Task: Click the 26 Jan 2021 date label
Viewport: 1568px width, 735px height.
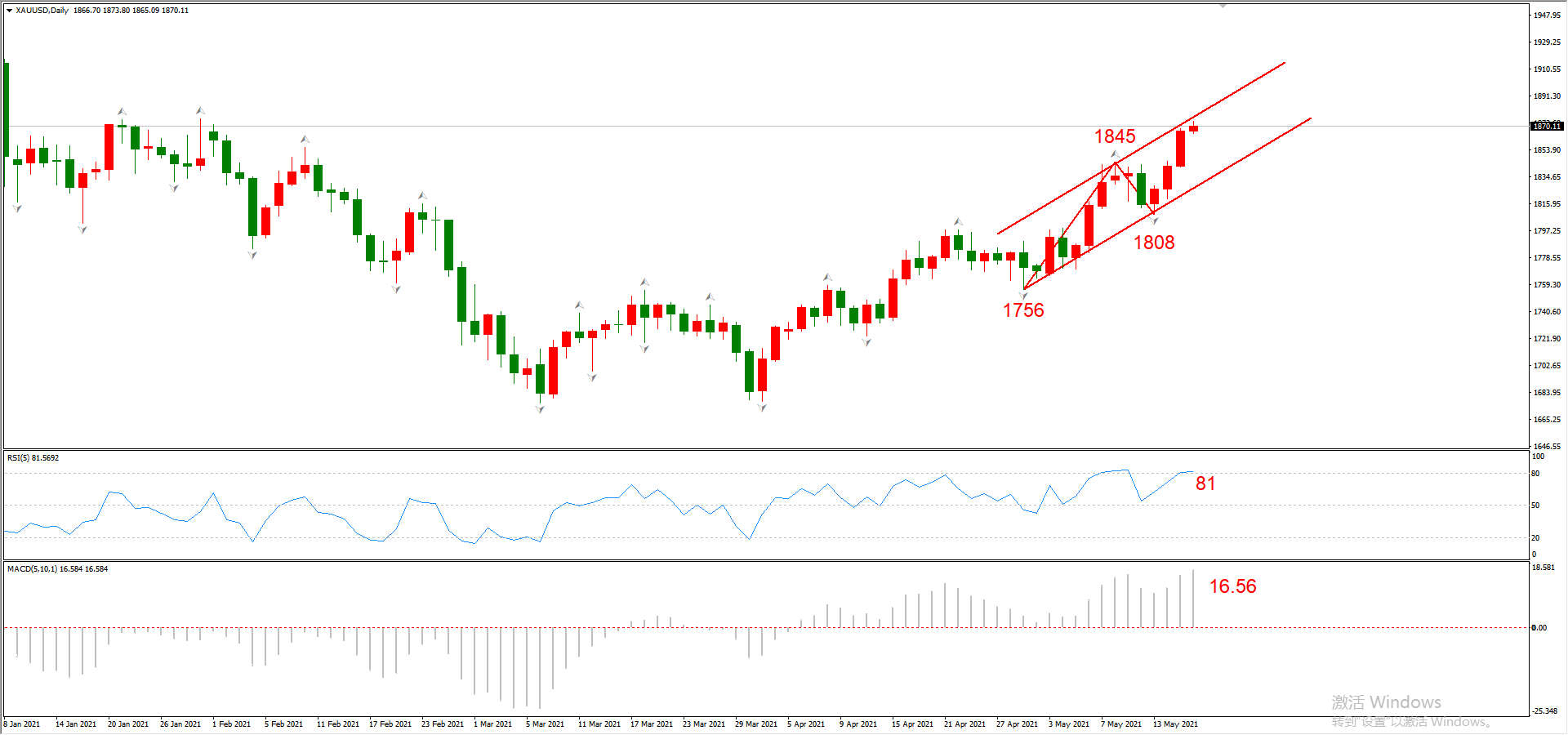Action: 180,724
